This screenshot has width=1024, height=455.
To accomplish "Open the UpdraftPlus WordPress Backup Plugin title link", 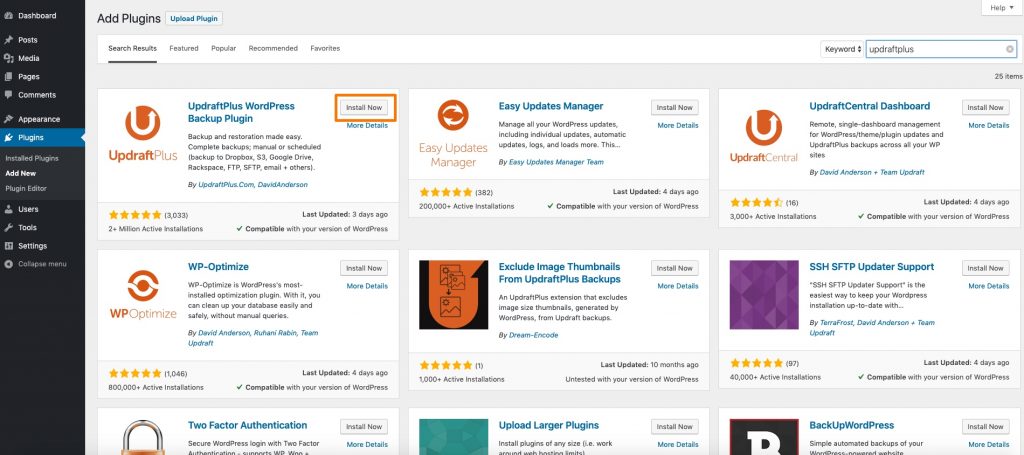I will coord(241,112).
